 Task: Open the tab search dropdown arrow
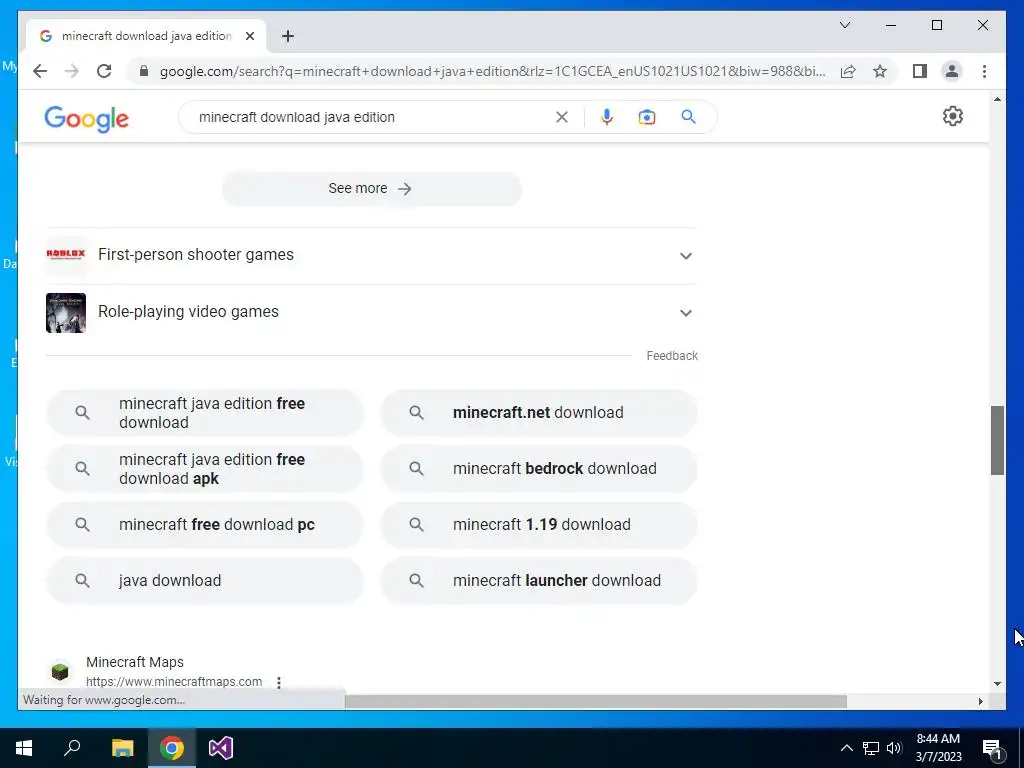(x=844, y=25)
